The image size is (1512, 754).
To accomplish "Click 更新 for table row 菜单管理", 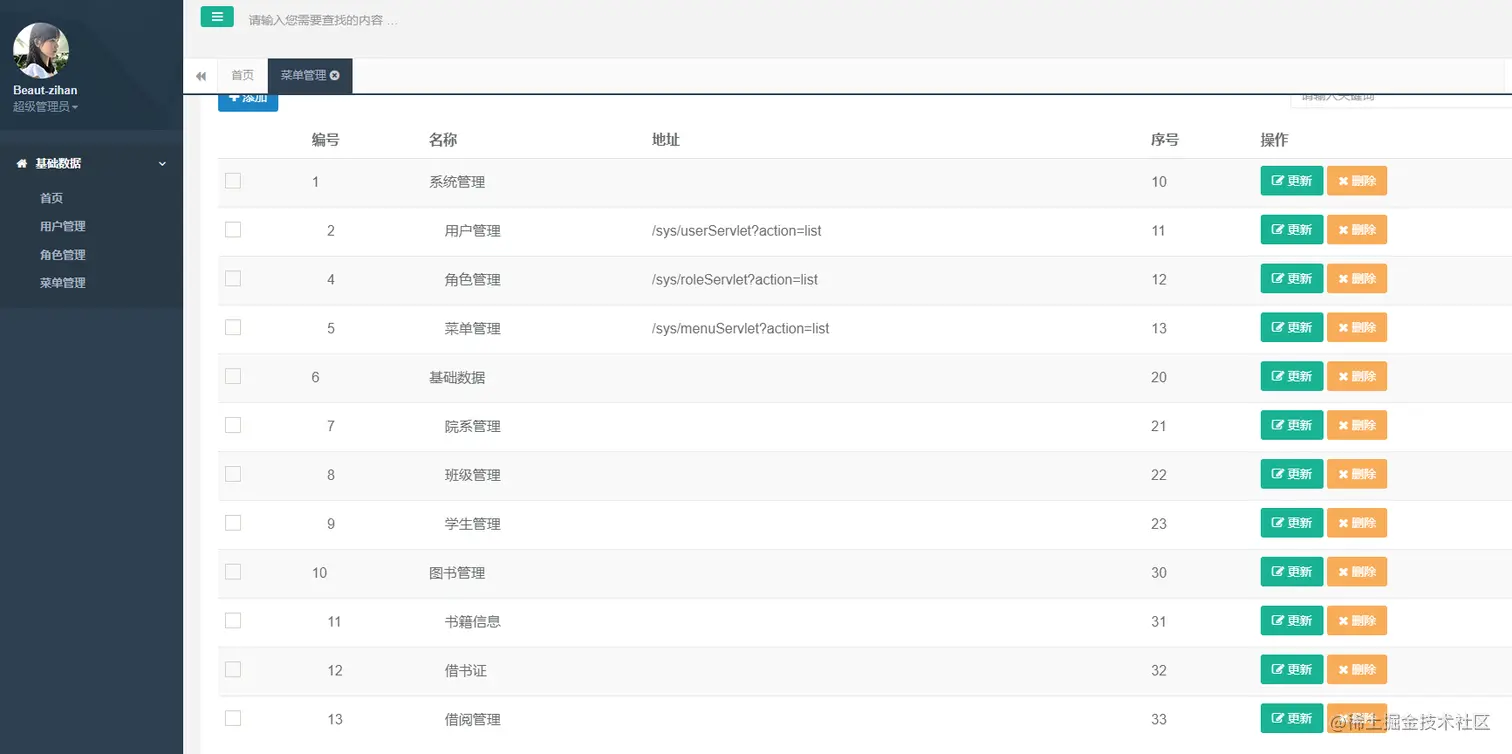I will point(1292,327).
